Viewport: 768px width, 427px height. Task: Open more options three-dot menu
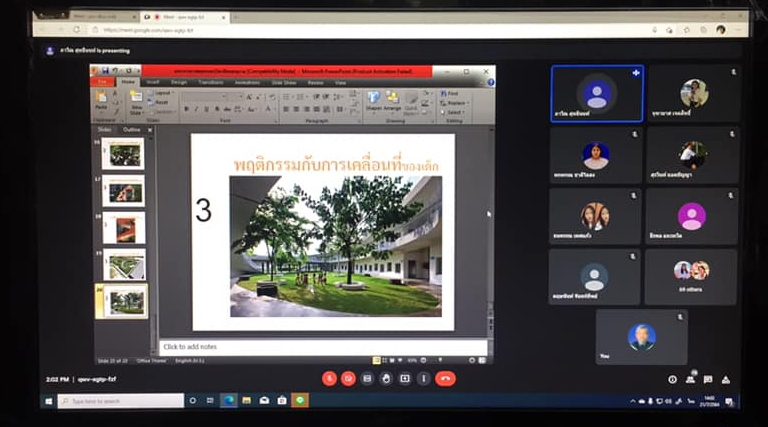click(x=423, y=379)
